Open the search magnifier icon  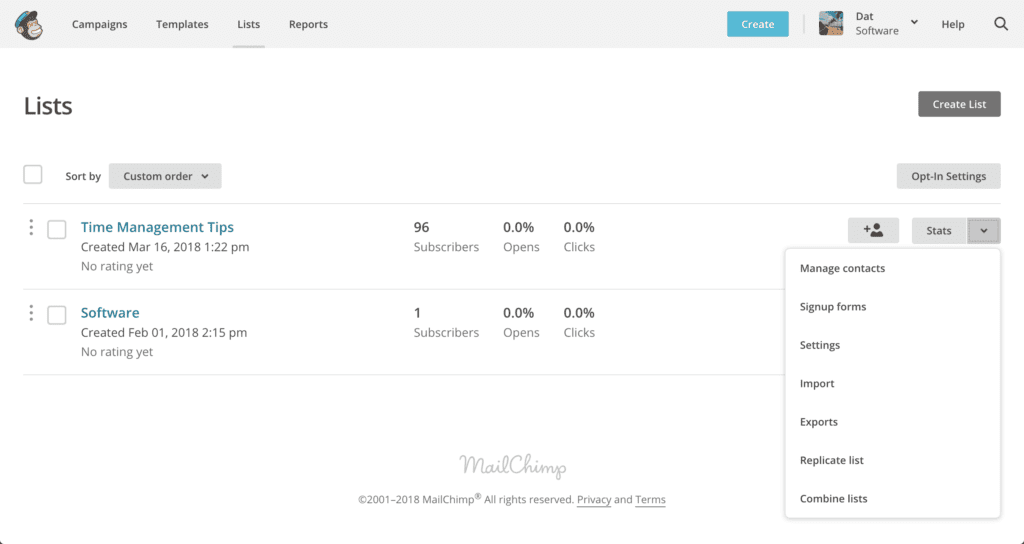[x=1000, y=24]
